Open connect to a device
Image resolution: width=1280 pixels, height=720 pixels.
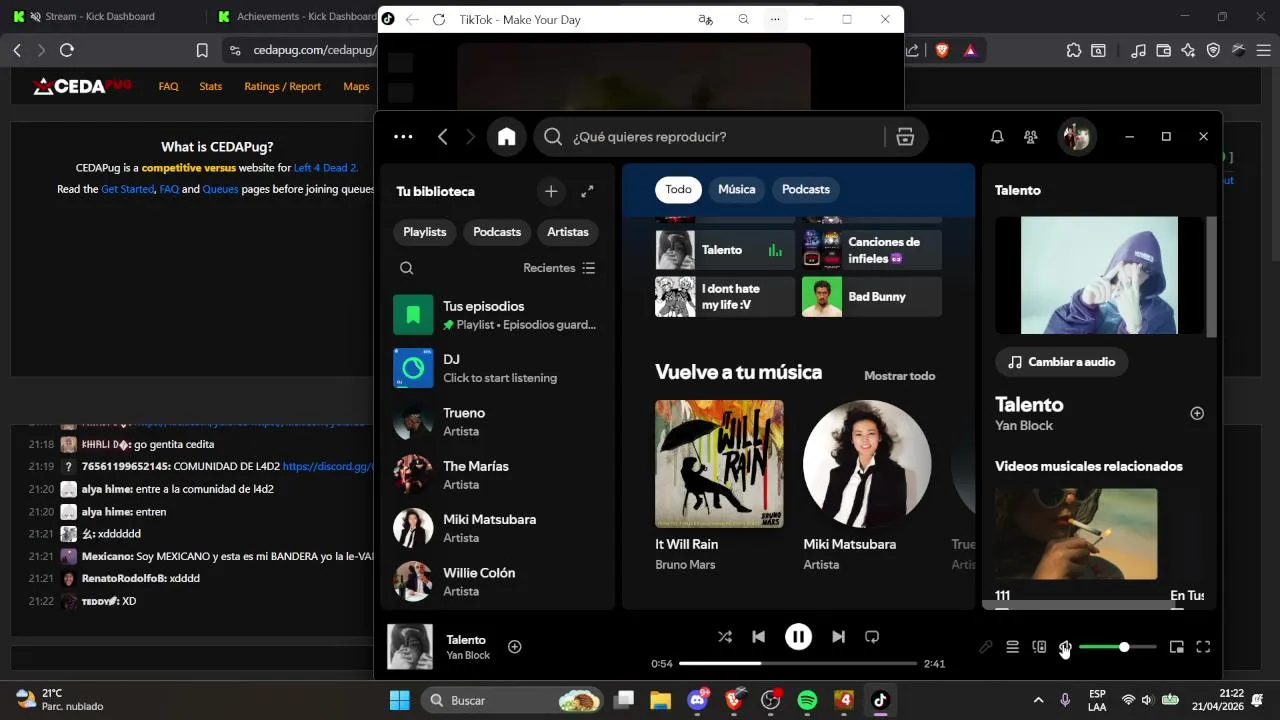1039,647
